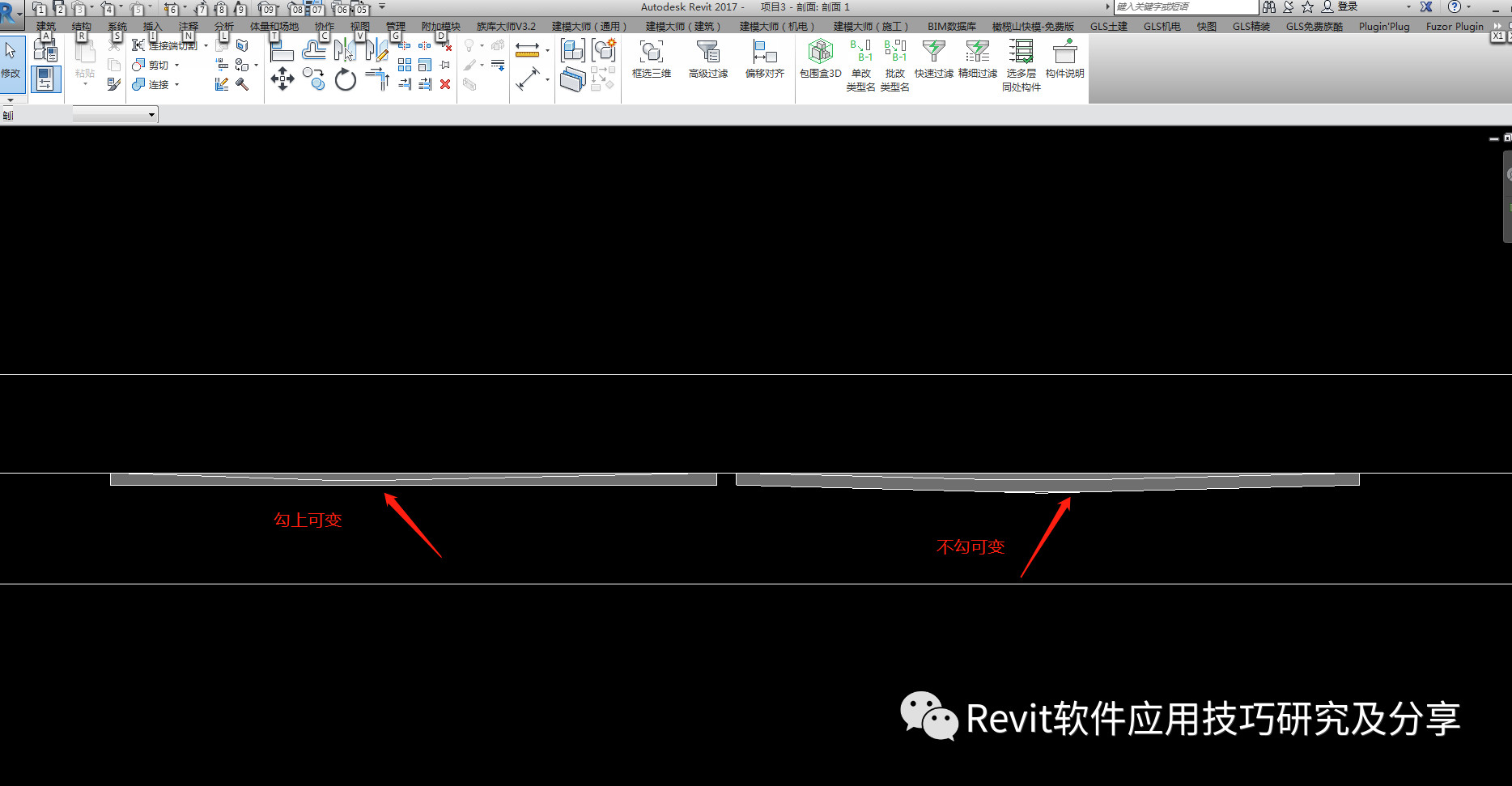The image size is (1512, 786).
Task: Switch to the 注释 annotate tab
Action: click(x=189, y=27)
